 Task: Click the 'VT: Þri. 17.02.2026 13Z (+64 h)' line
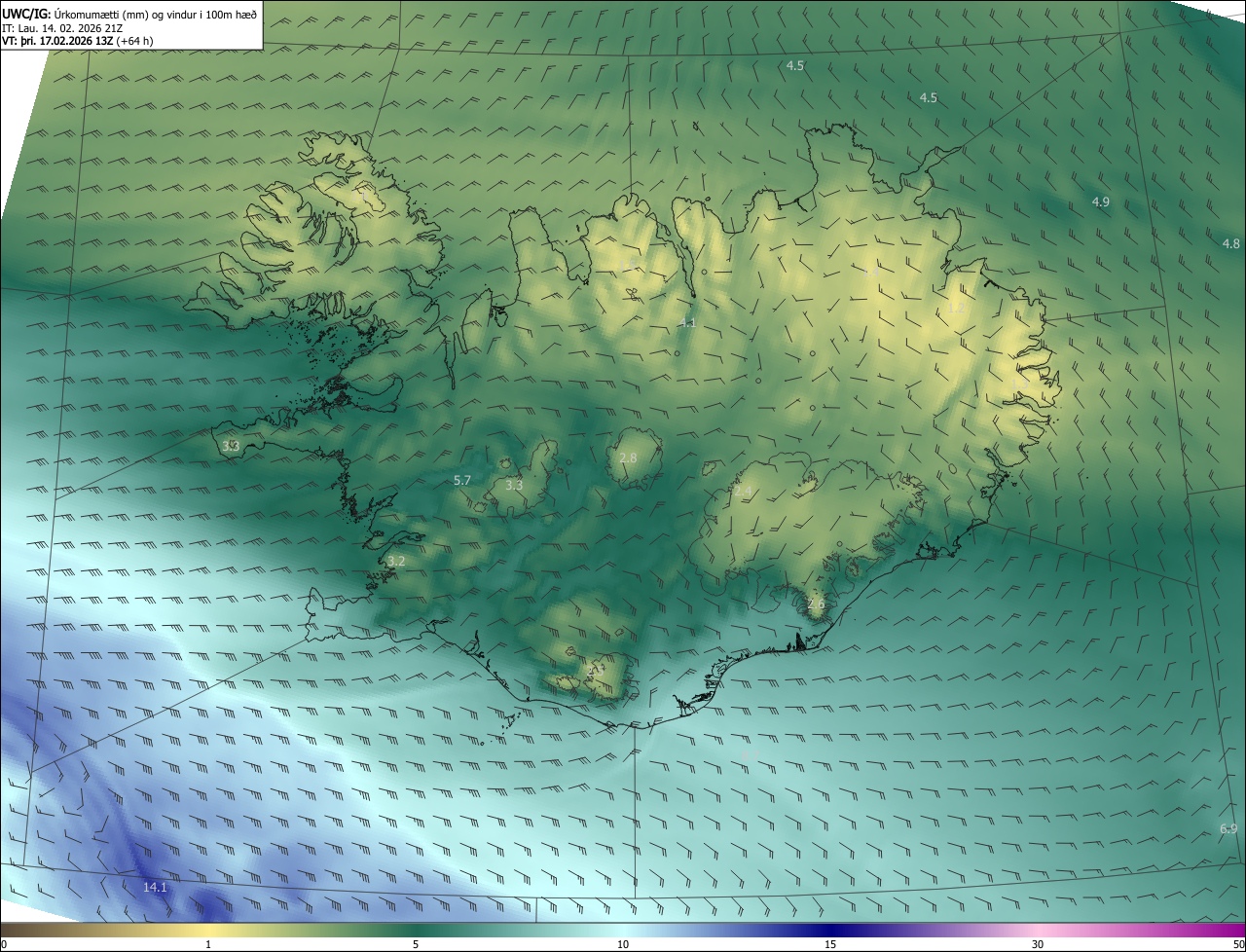tap(78, 41)
